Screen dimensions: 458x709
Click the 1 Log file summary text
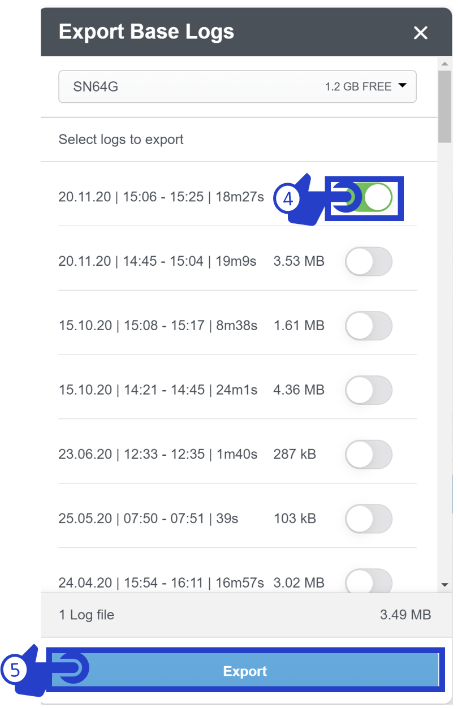[x=86, y=615]
